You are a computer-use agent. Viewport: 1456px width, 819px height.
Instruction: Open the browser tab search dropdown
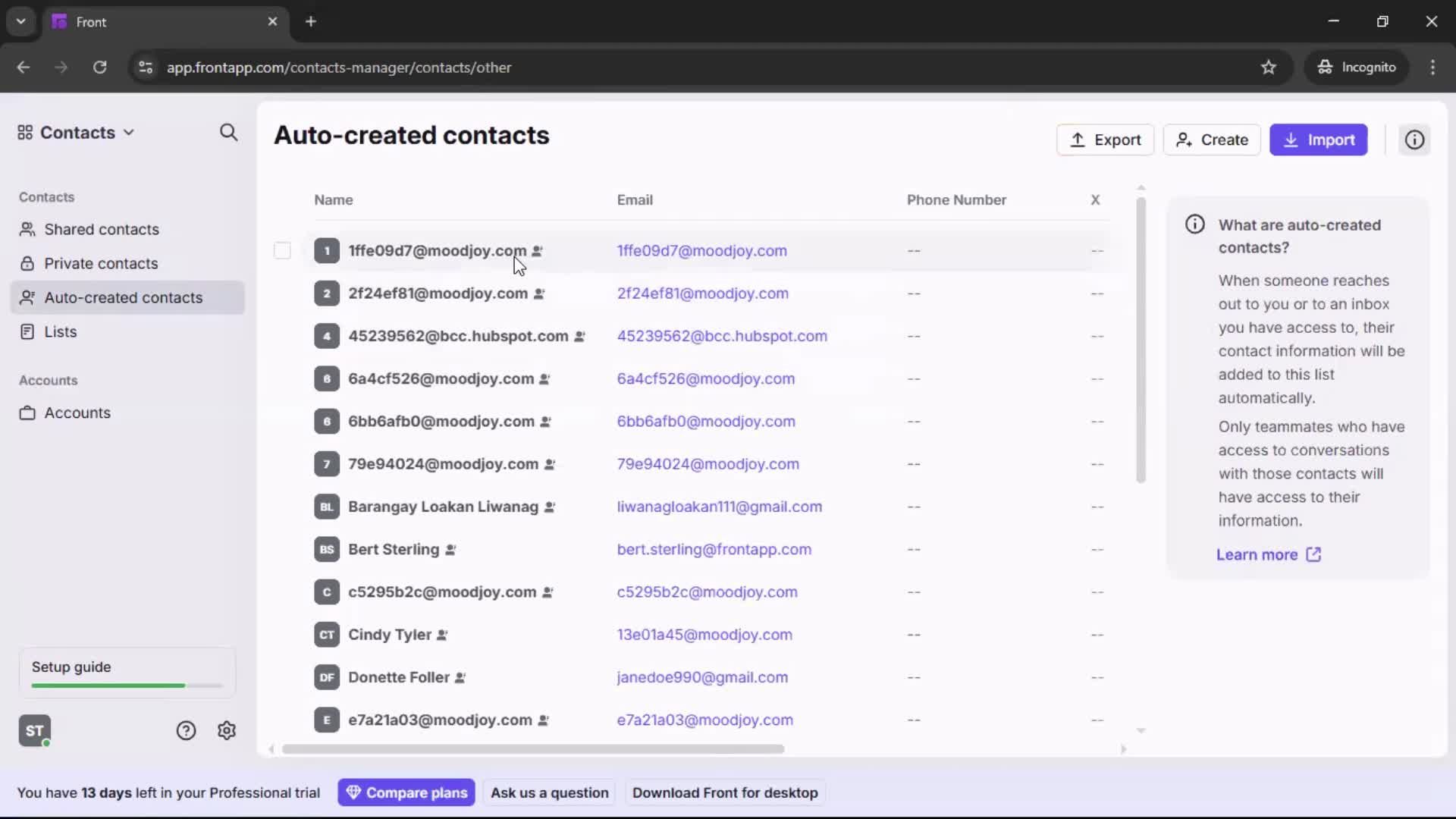point(20,21)
